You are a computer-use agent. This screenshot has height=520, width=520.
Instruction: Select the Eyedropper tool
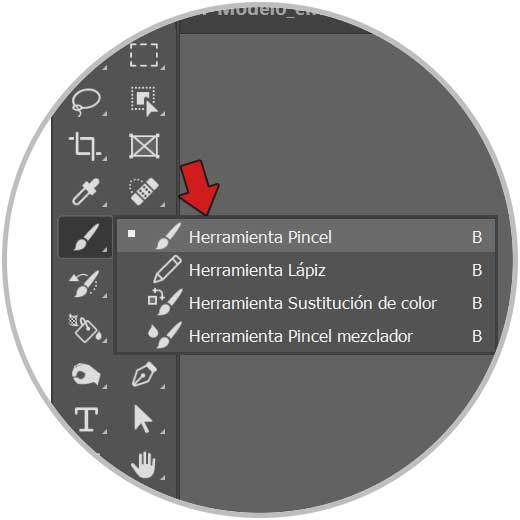[x=86, y=192]
